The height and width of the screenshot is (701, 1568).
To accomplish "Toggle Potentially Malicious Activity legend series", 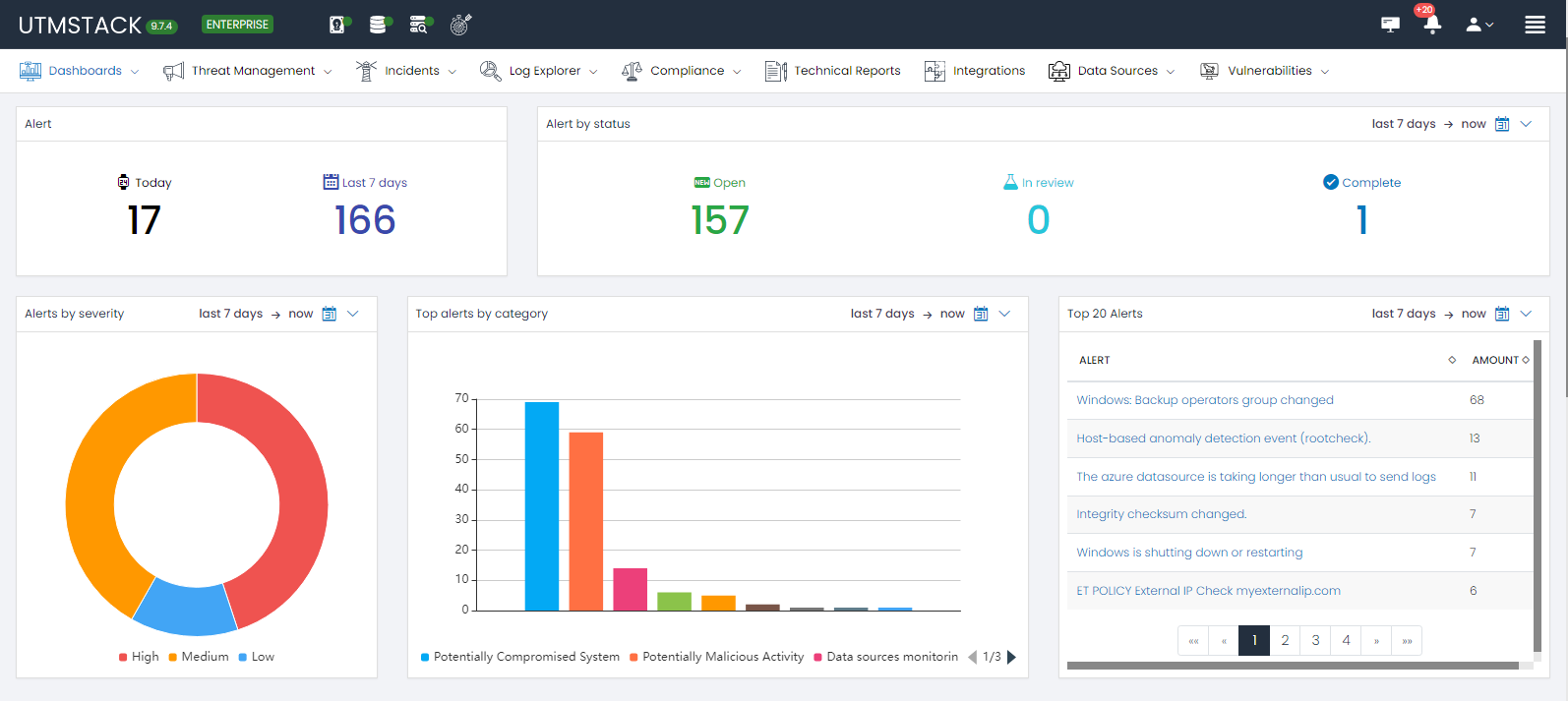I will click(717, 657).
